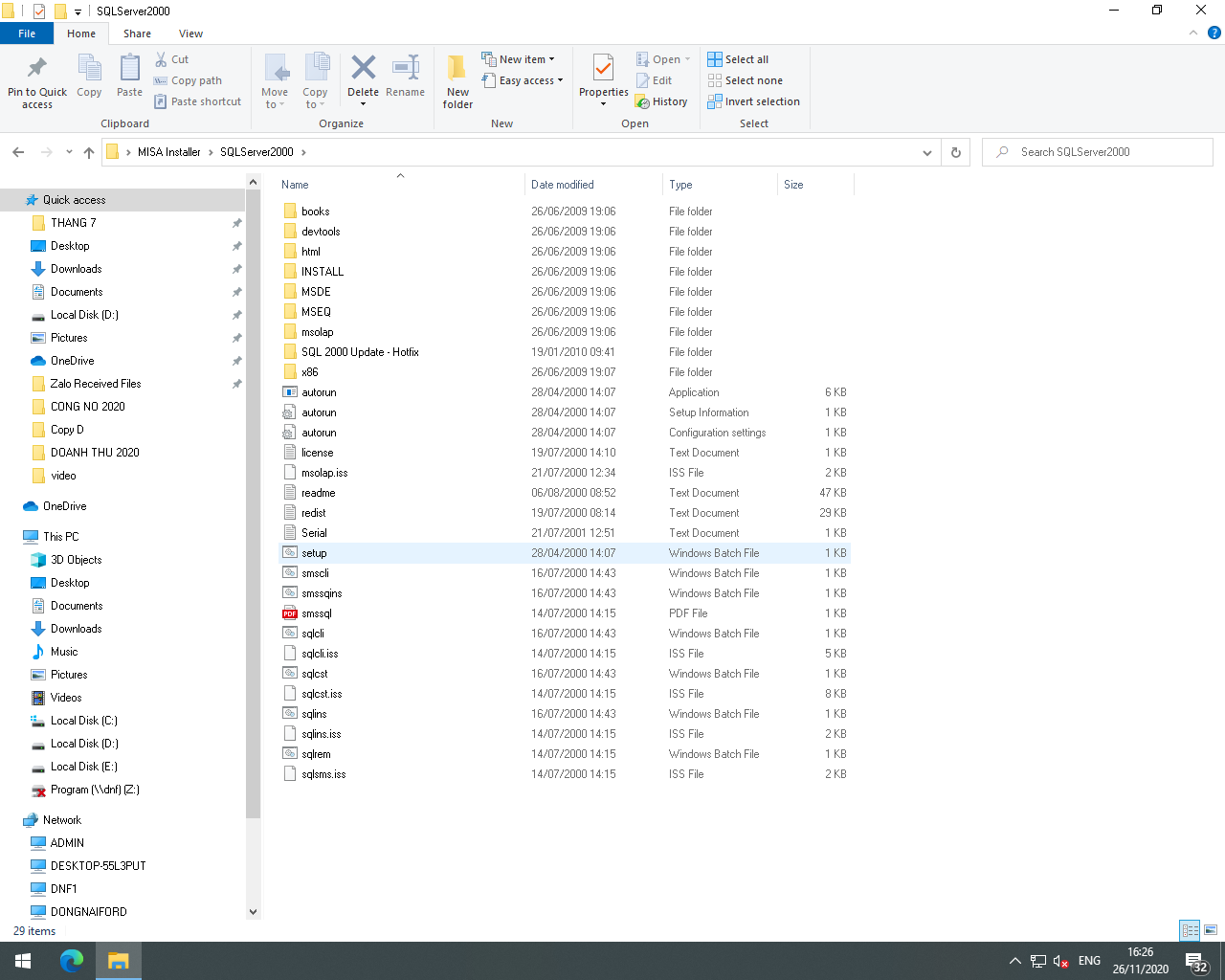Click Invert selection in the ribbon

[x=753, y=101]
